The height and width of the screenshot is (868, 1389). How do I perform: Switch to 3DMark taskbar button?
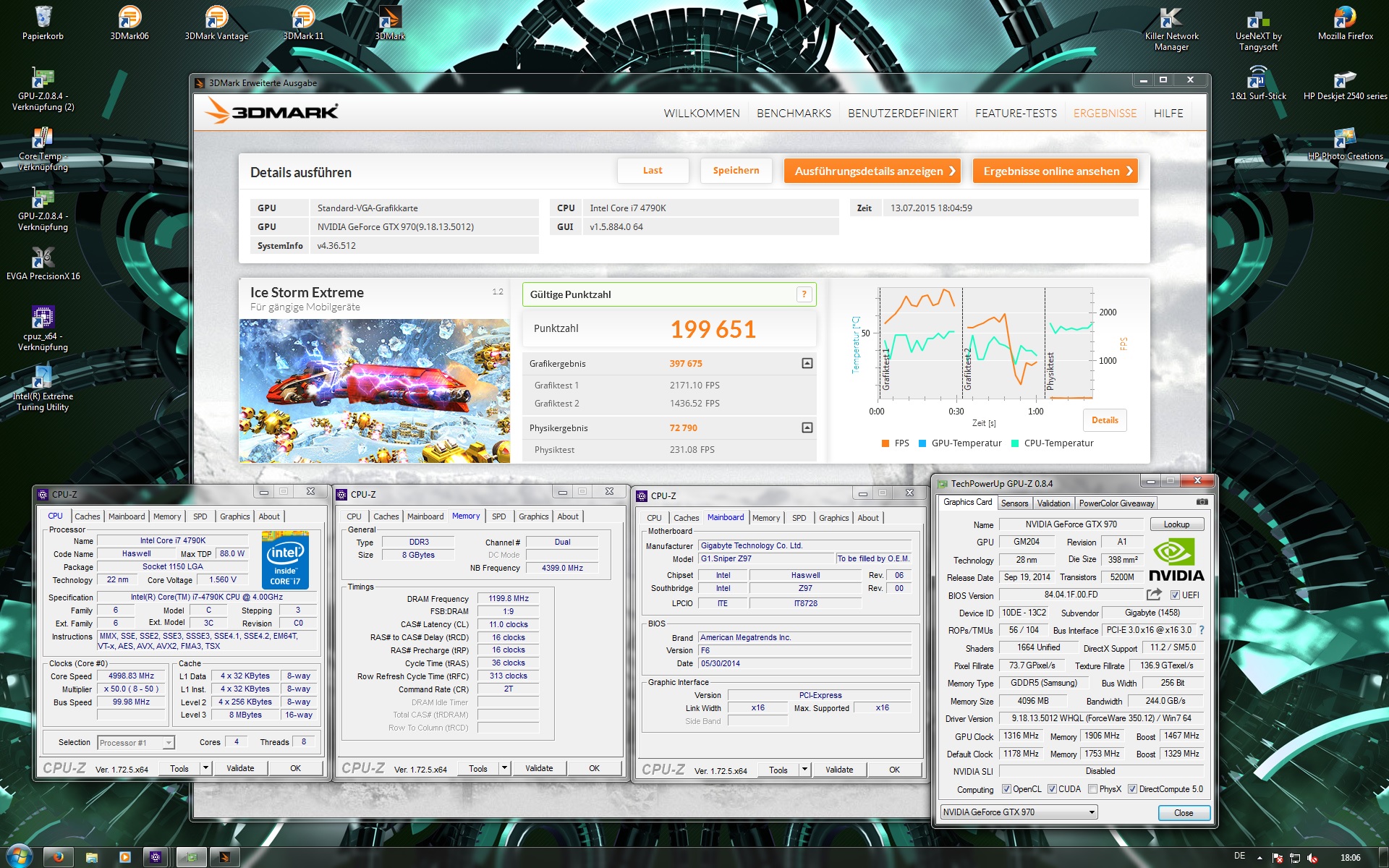point(224,857)
